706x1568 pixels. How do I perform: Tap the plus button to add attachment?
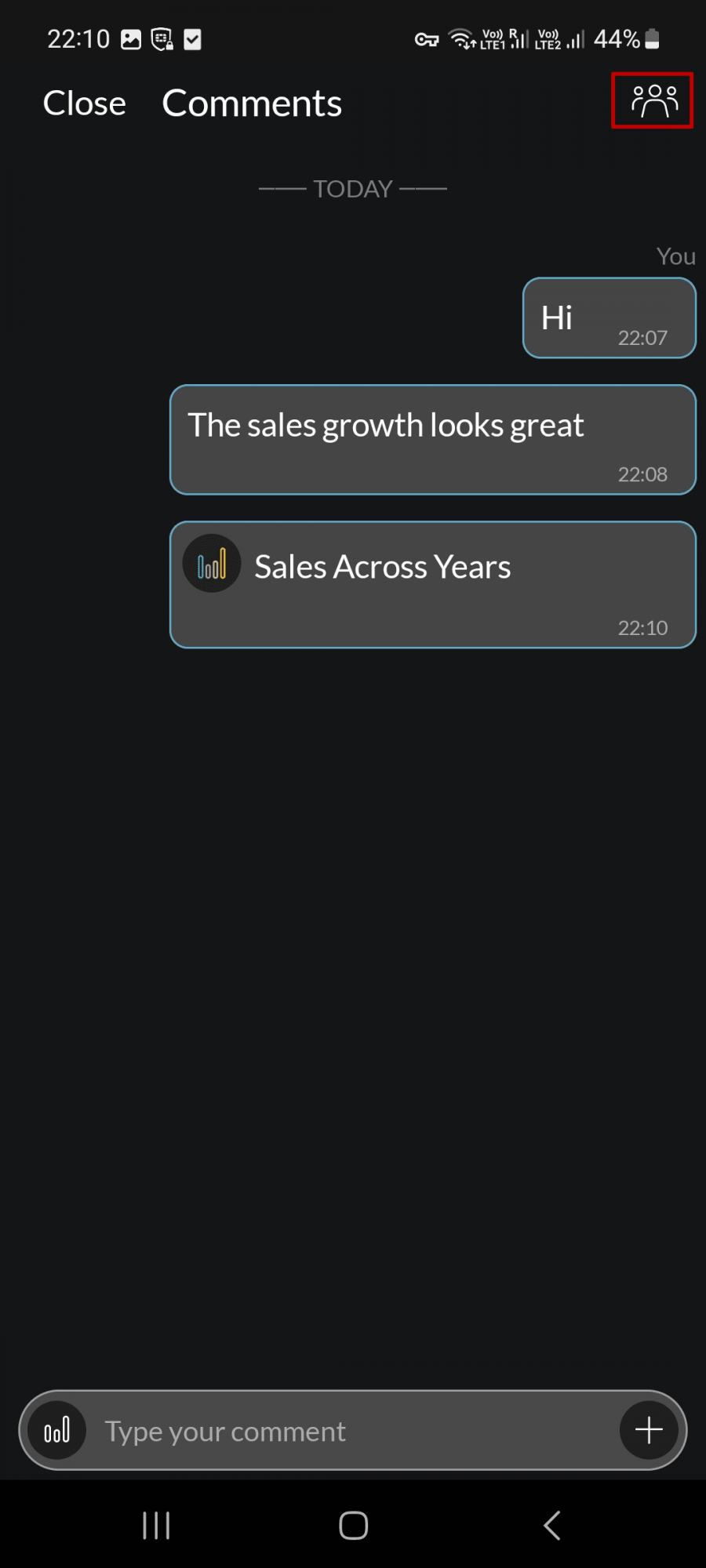pyautogui.click(x=648, y=1430)
